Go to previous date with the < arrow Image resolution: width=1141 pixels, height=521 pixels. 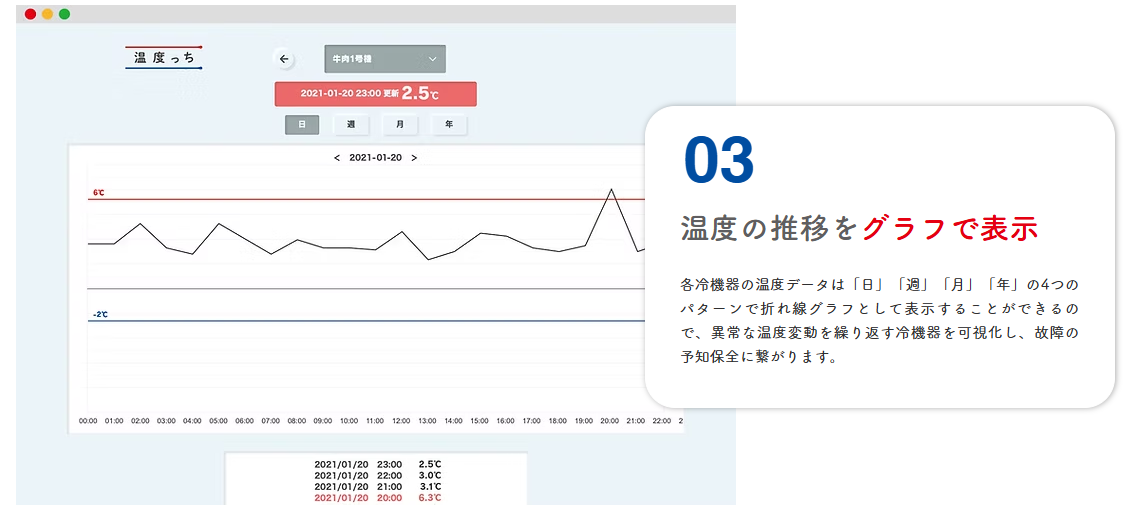point(337,158)
